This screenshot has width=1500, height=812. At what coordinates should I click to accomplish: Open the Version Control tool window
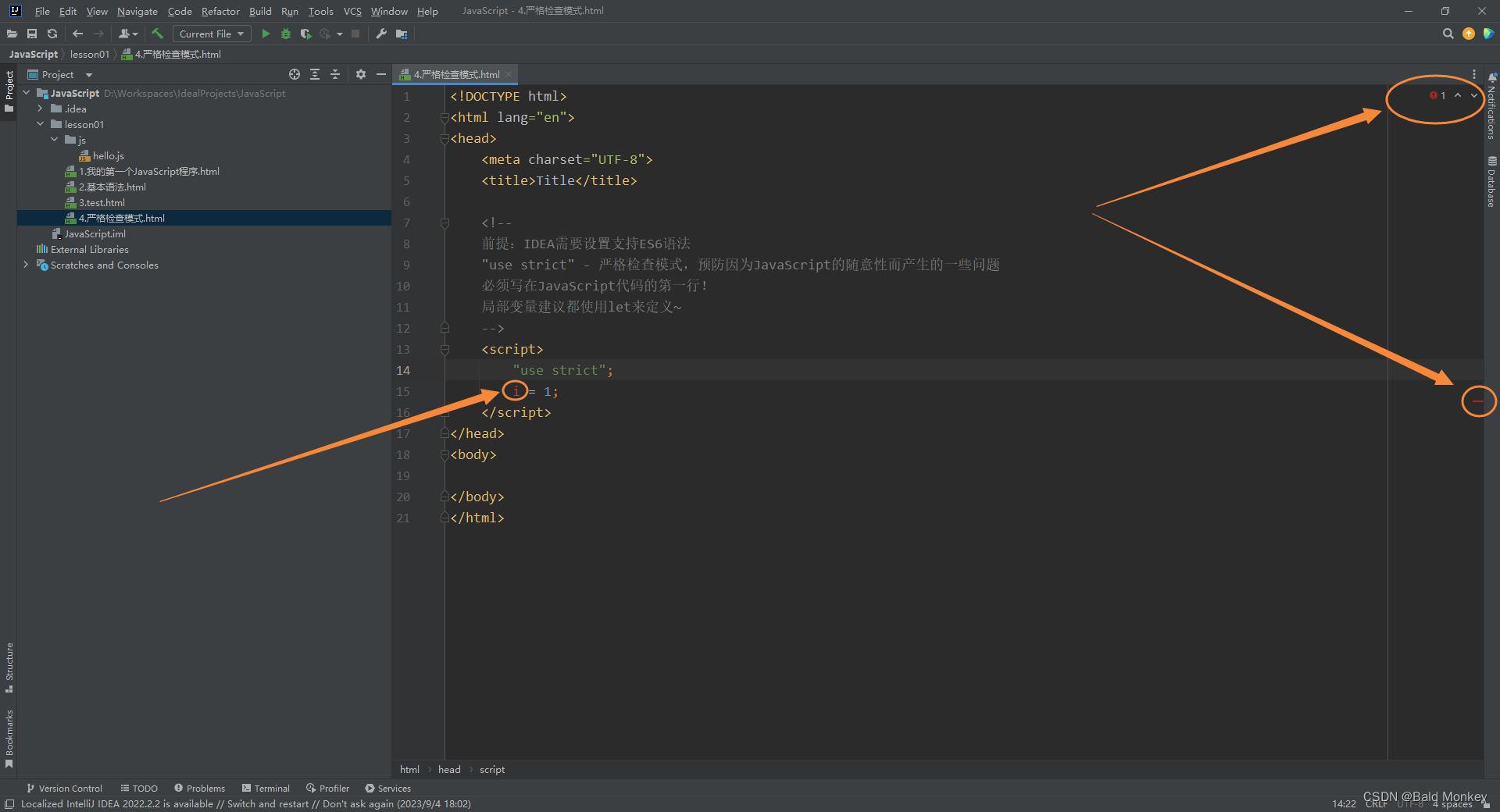(x=65, y=789)
